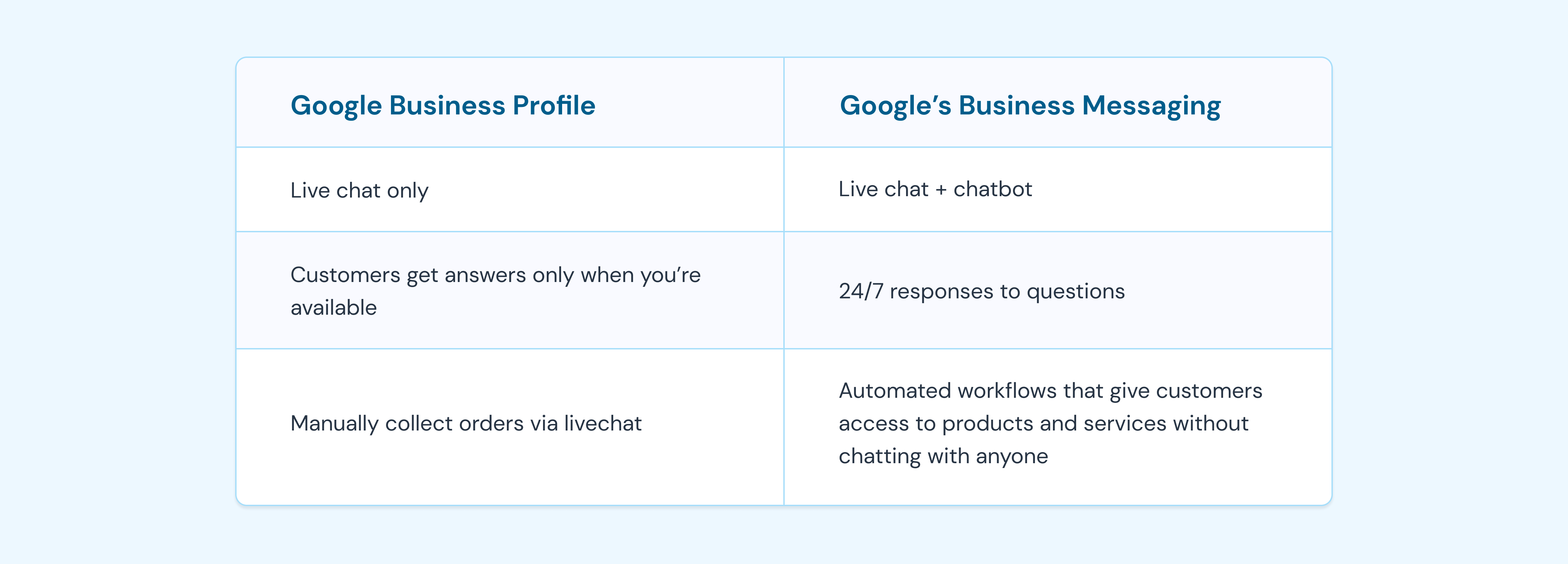Click the 'Google Business Profile' column header

[x=442, y=106]
